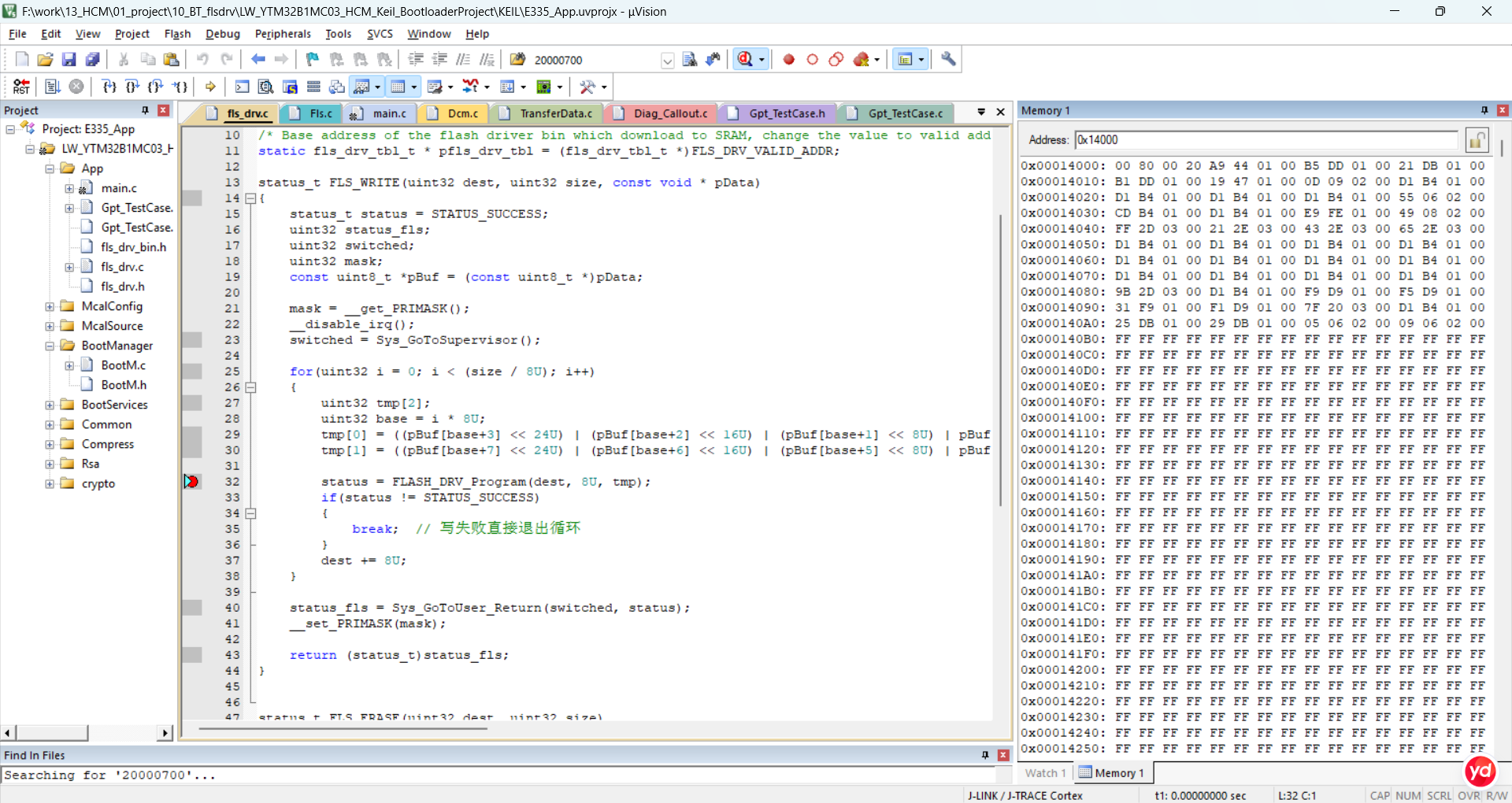Click the Step over icon

(x=132, y=87)
